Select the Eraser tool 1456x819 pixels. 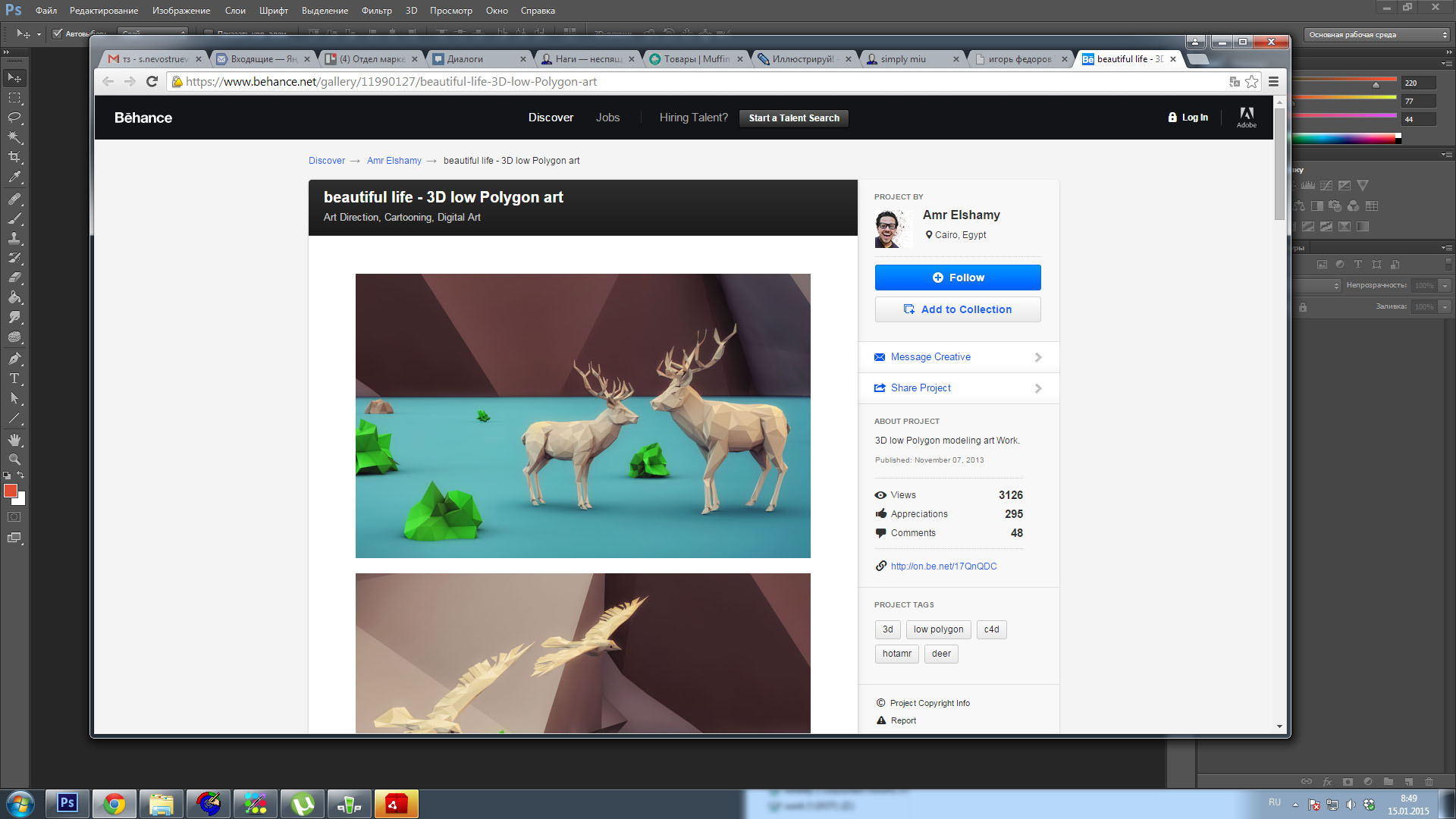tap(14, 278)
